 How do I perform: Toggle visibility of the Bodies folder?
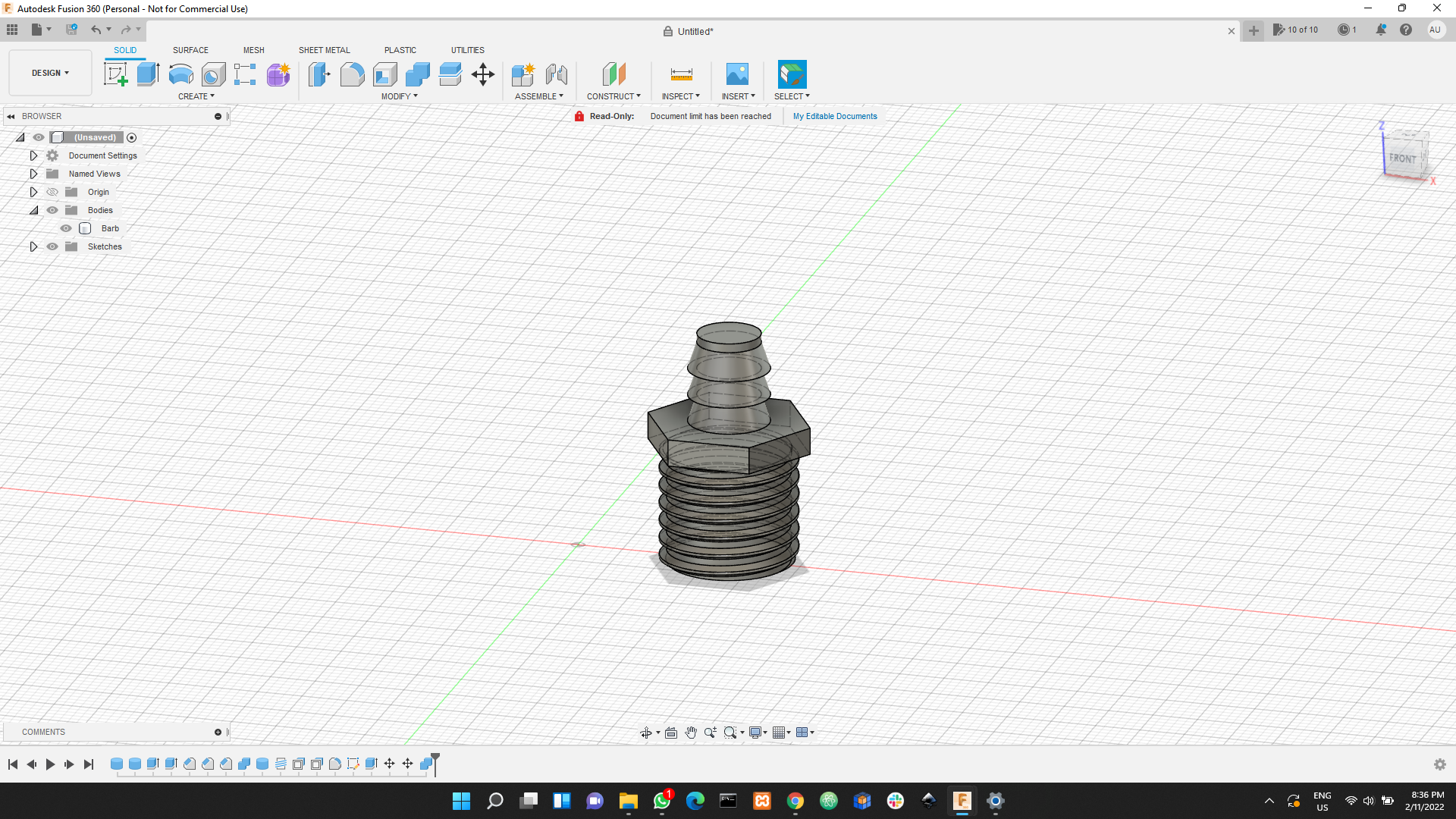[x=52, y=210]
